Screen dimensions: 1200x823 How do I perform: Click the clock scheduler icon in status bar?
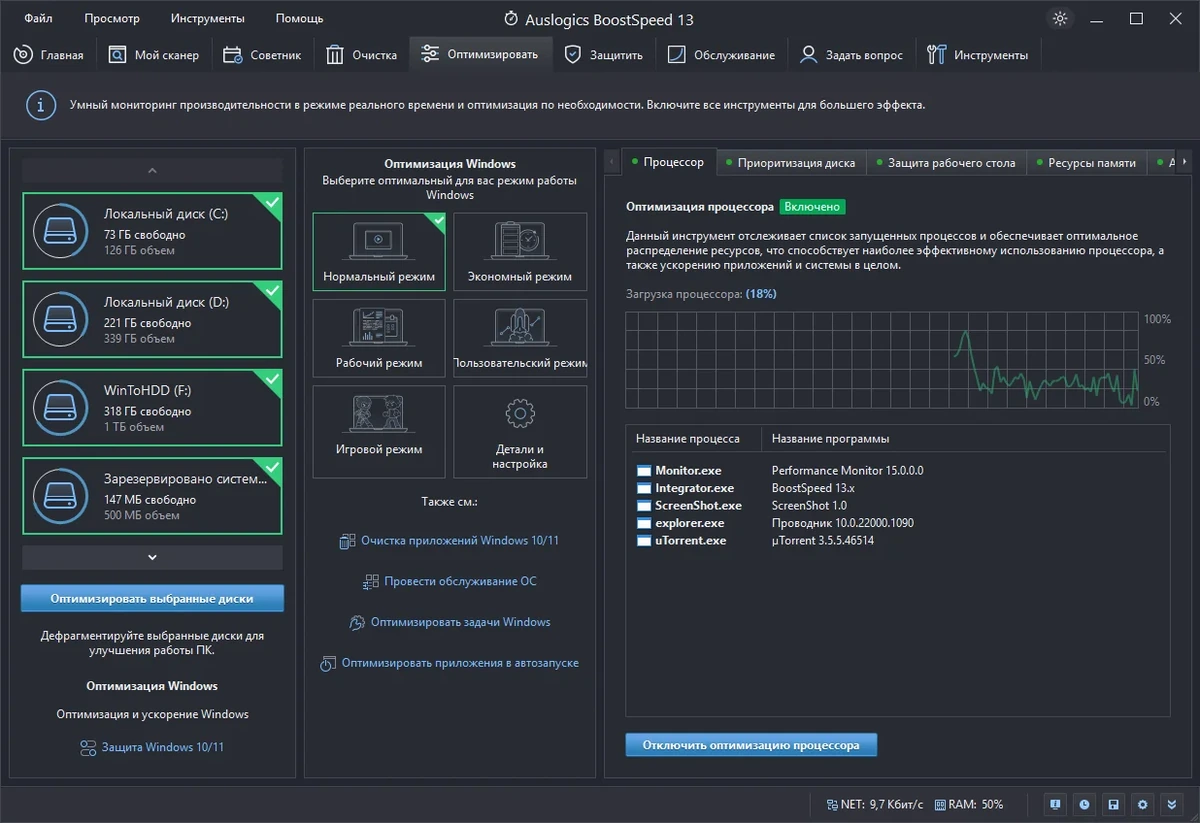[1085, 804]
